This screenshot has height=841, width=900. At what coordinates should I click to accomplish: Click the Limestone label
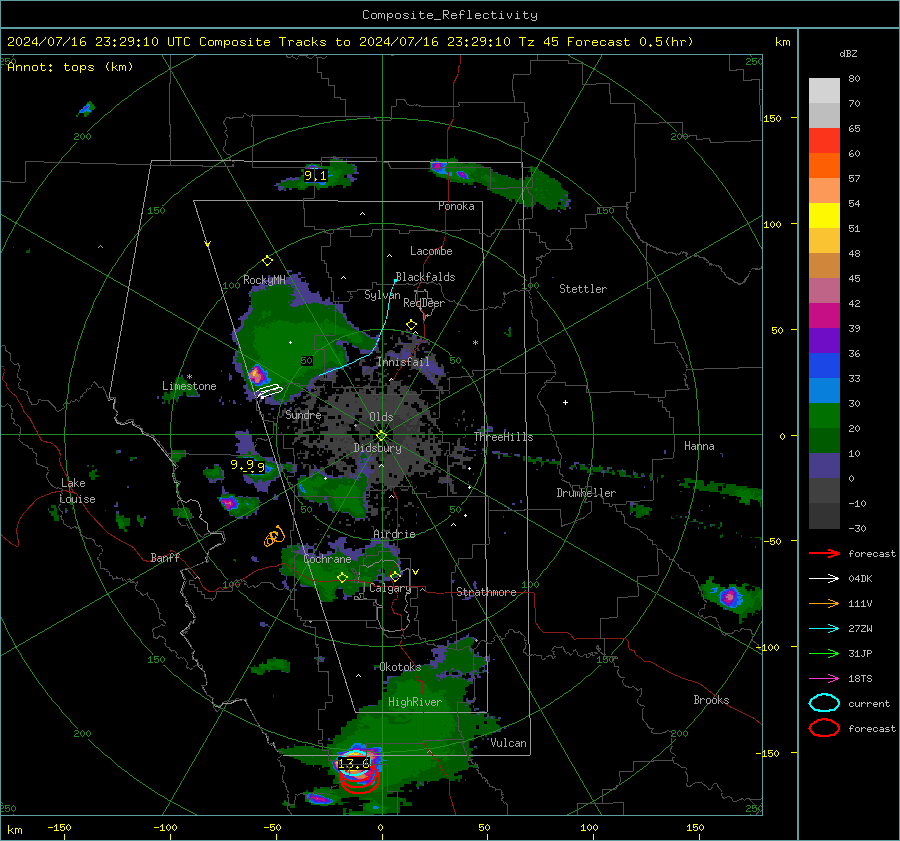(x=189, y=386)
